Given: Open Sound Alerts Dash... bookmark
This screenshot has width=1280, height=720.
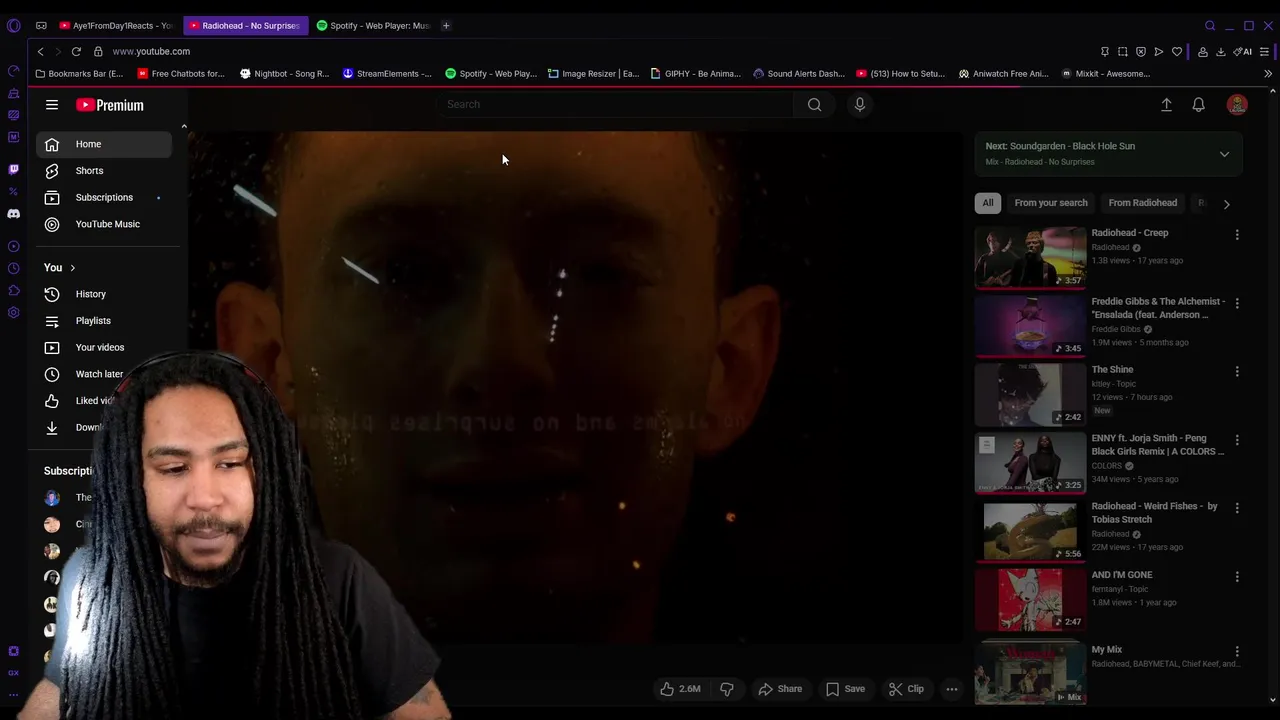Looking at the screenshot, I should tap(799, 74).
